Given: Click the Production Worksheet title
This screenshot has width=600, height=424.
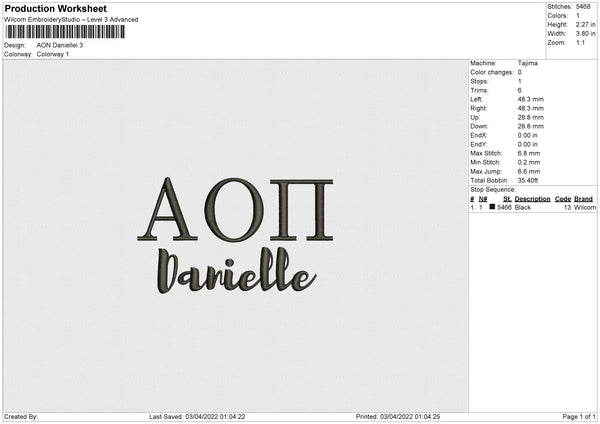Looking at the screenshot, I should (x=55, y=8).
